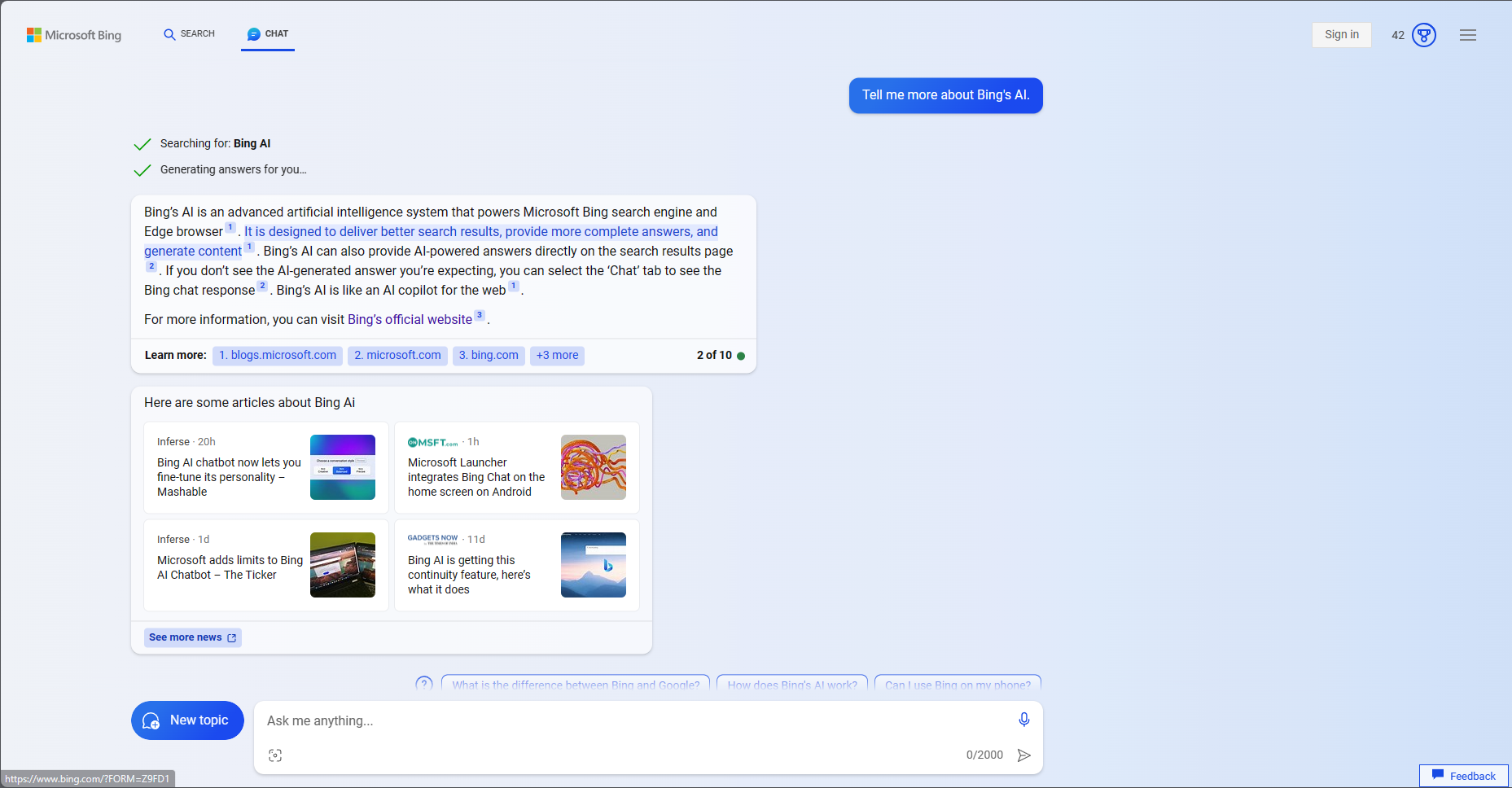Click See more news button
The width and height of the screenshot is (1512, 788).
(x=193, y=637)
